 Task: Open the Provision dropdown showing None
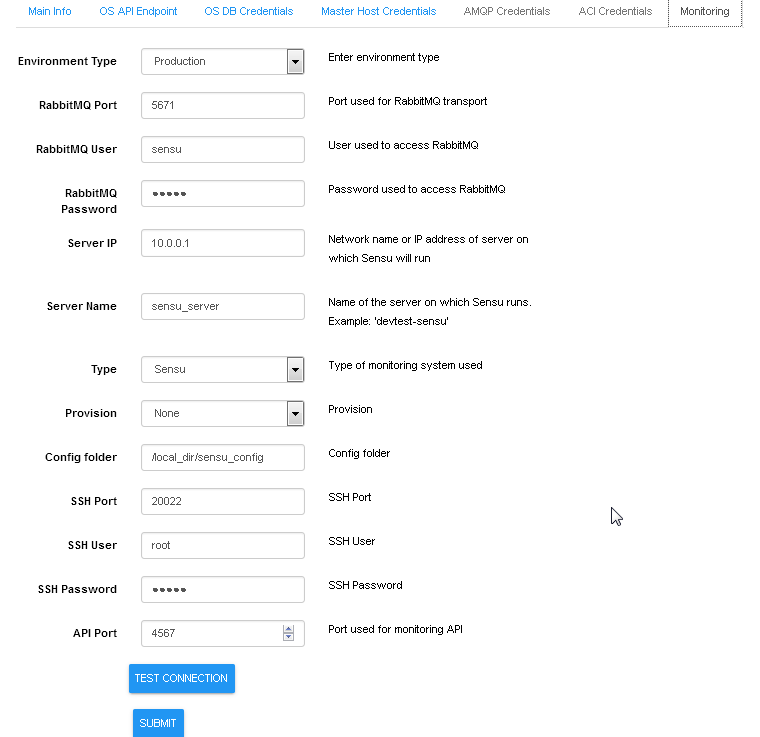[222, 414]
